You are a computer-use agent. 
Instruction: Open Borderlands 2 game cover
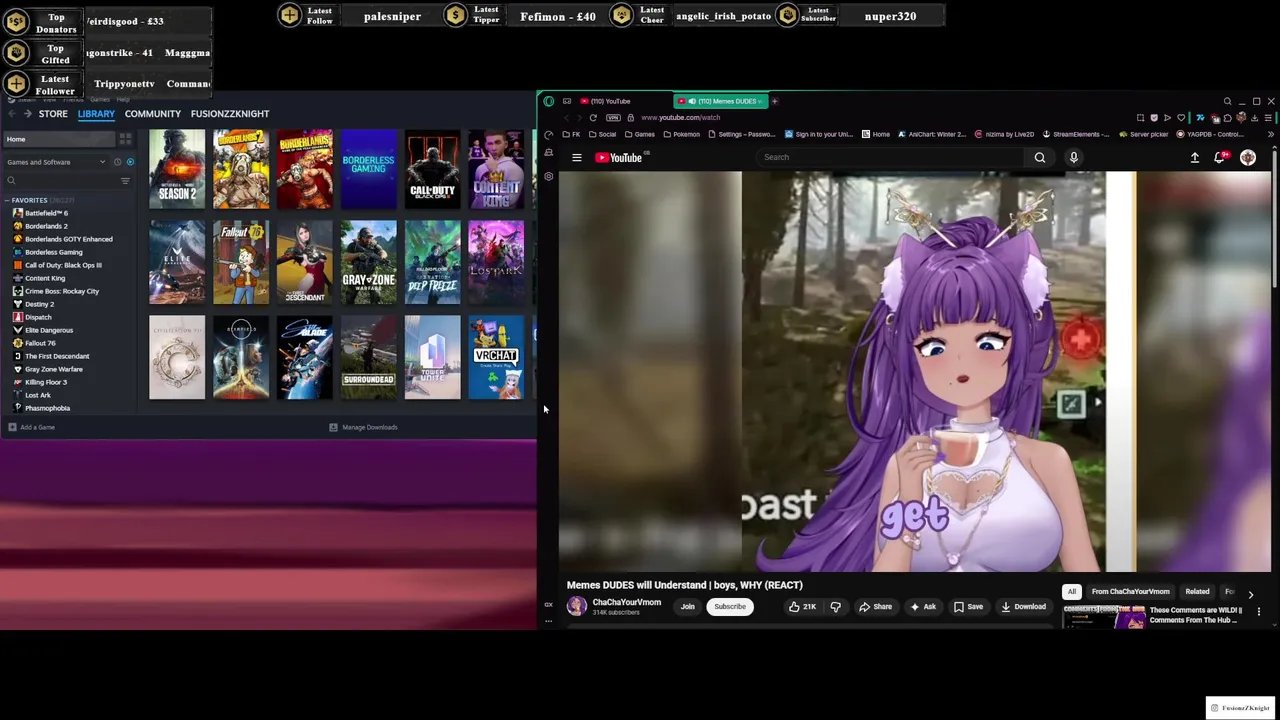[241, 169]
